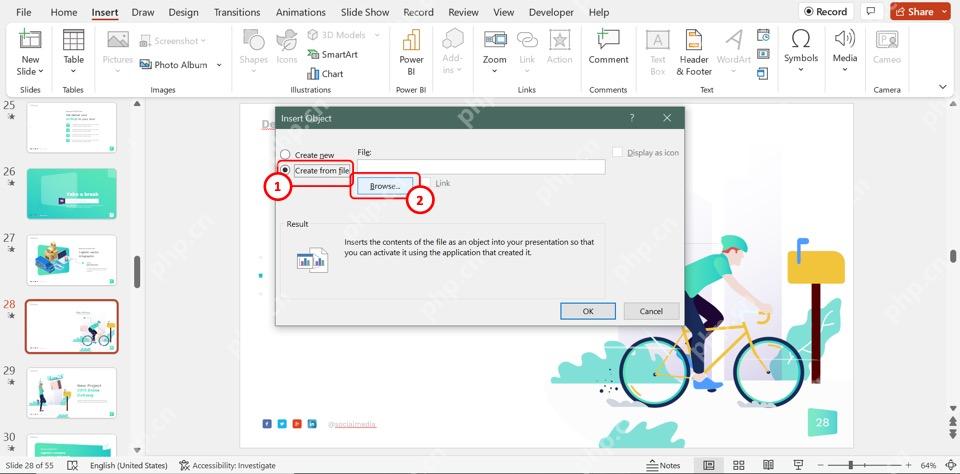
Task: Click the WordArt icon
Action: 733,40
